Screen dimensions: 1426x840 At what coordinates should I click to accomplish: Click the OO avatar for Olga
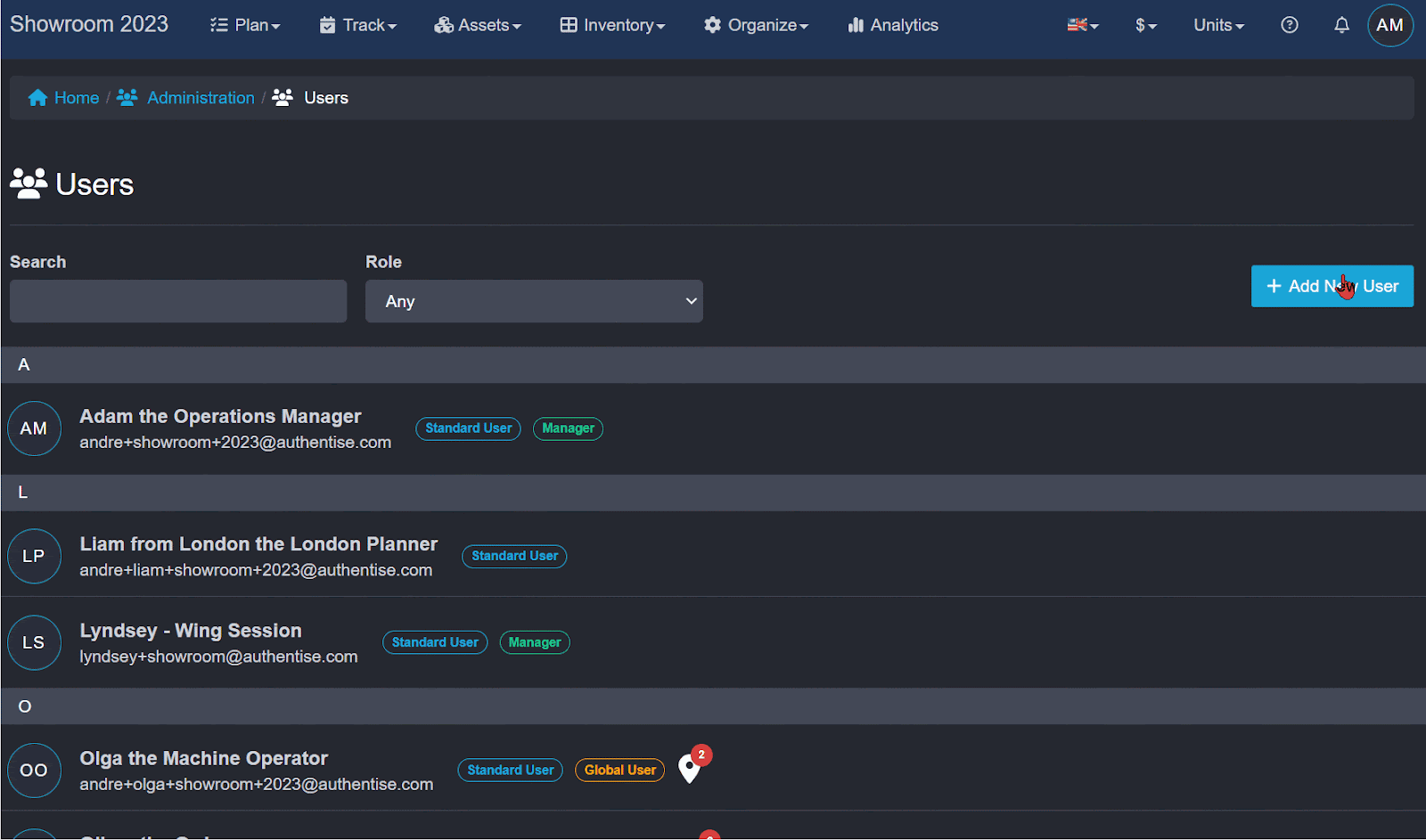click(34, 771)
